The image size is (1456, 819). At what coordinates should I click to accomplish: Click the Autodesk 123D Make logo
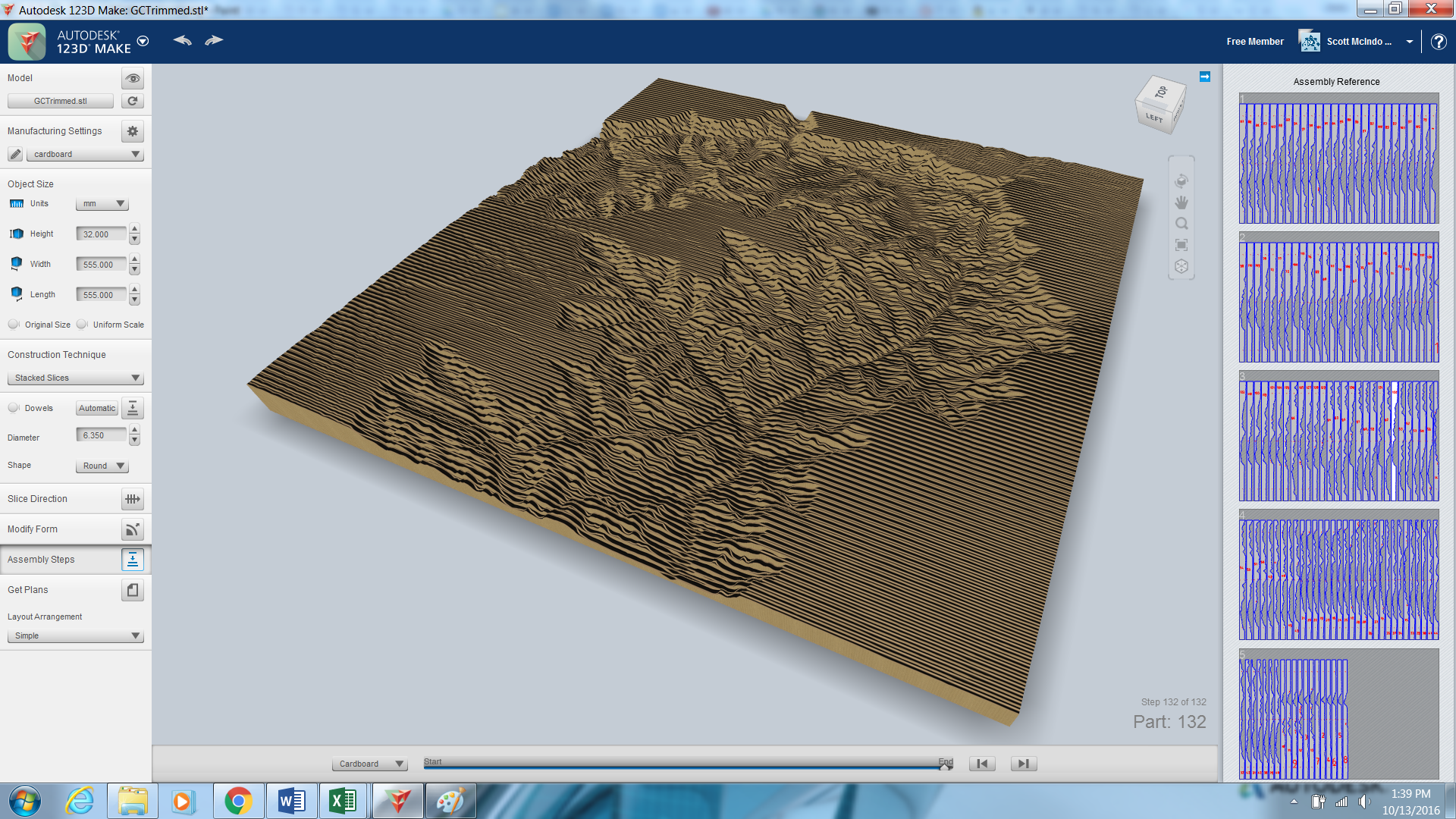pos(27,41)
